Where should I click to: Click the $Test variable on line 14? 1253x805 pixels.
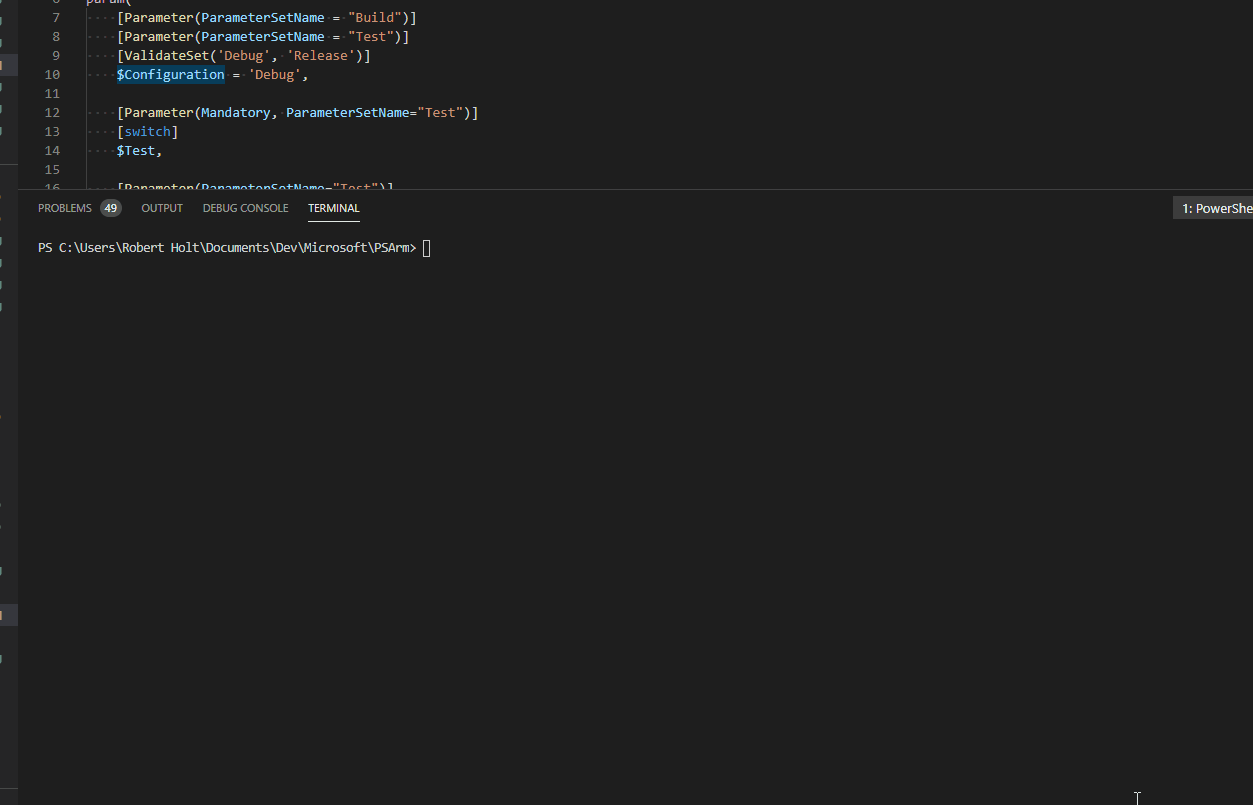pyautogui.click(x=136, y=151)
